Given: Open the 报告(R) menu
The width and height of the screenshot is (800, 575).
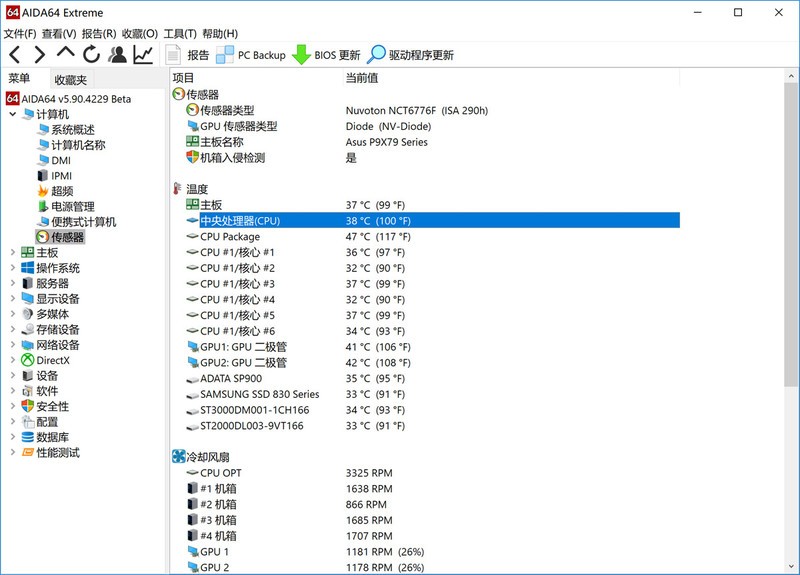Looking at the screenshot, I should click(99, 34).
